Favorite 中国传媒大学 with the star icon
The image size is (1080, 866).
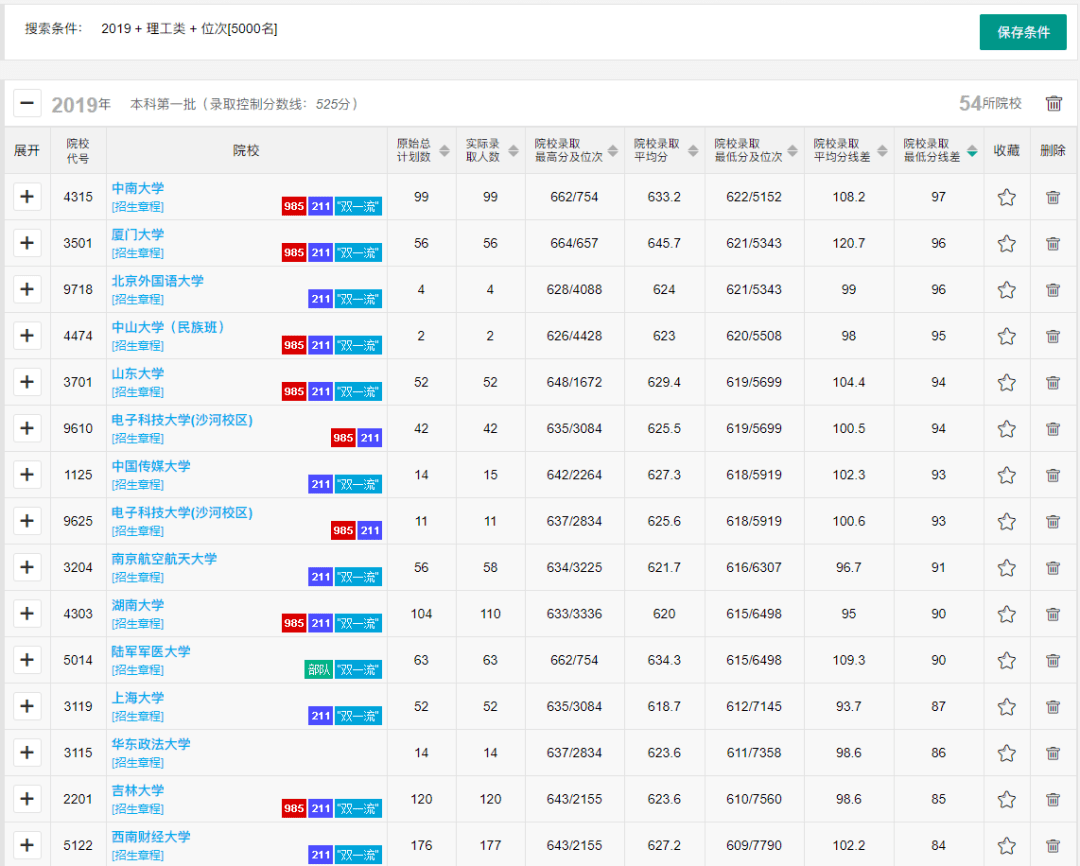click(x=1006, y=475)
